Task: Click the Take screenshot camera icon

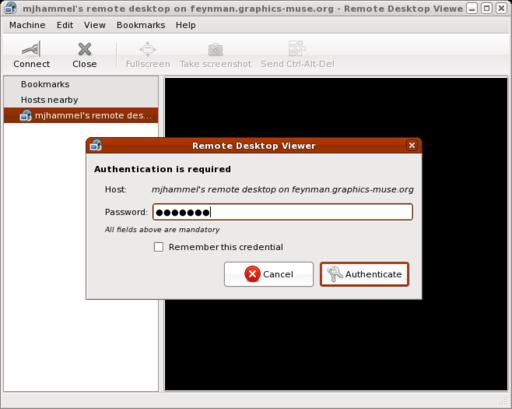Action: tap(215, 50)
